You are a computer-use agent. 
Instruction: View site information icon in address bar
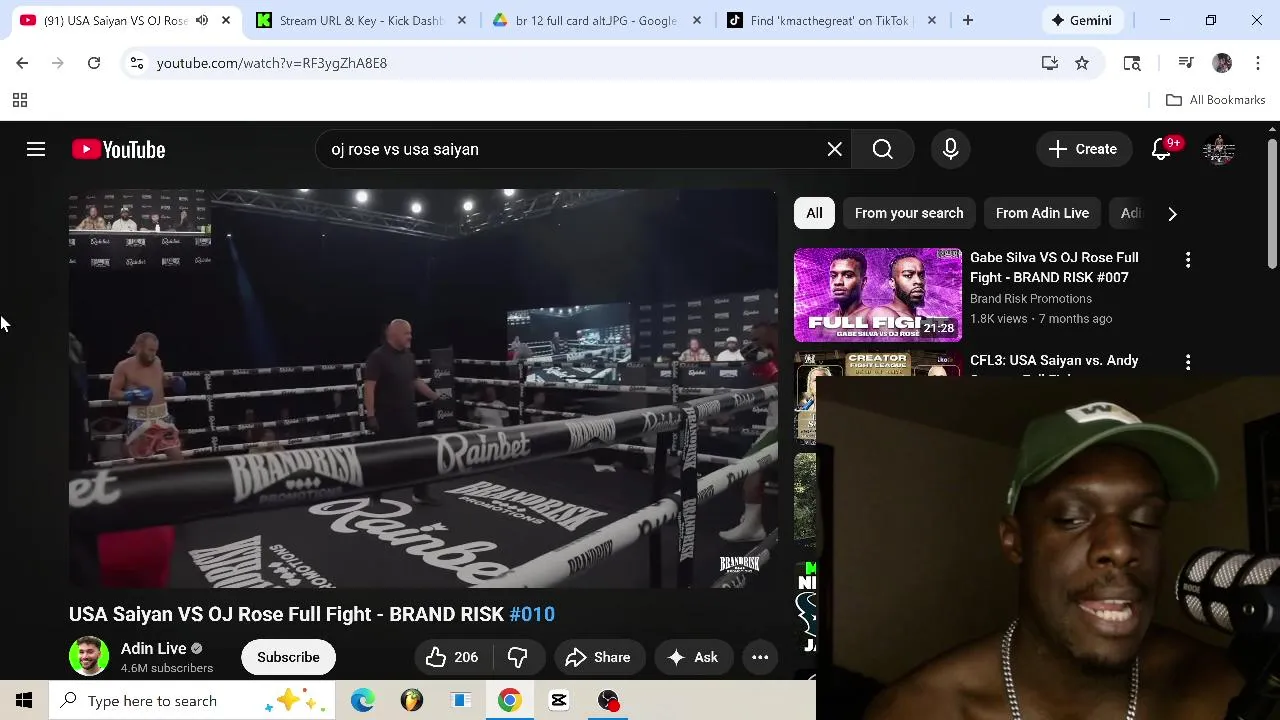137,63
